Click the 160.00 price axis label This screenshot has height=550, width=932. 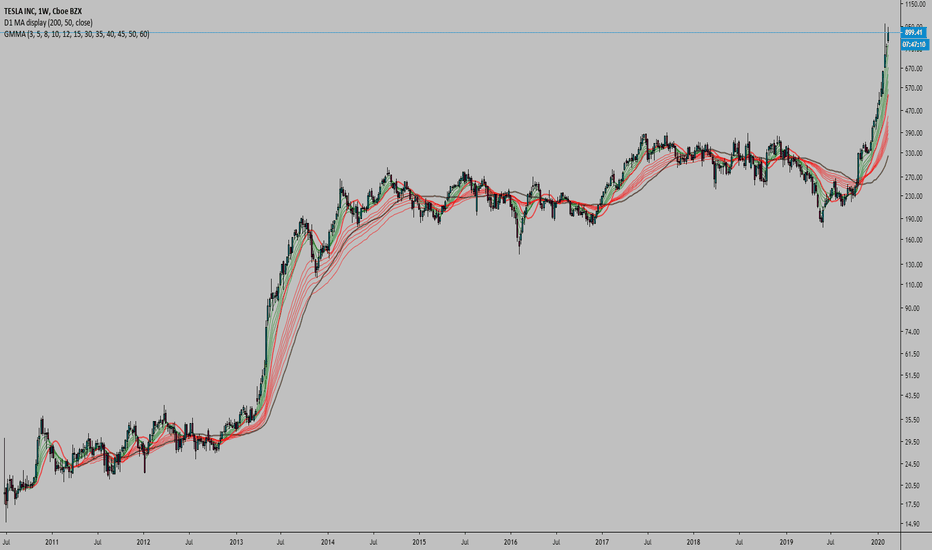point(914,240)
